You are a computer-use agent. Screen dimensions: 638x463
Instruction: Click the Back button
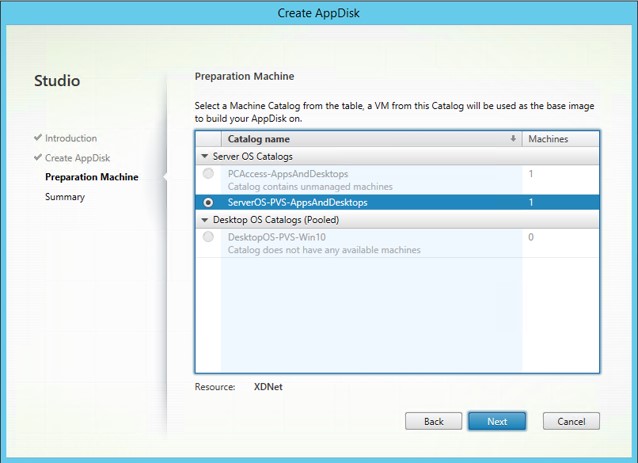pos(433,421)
